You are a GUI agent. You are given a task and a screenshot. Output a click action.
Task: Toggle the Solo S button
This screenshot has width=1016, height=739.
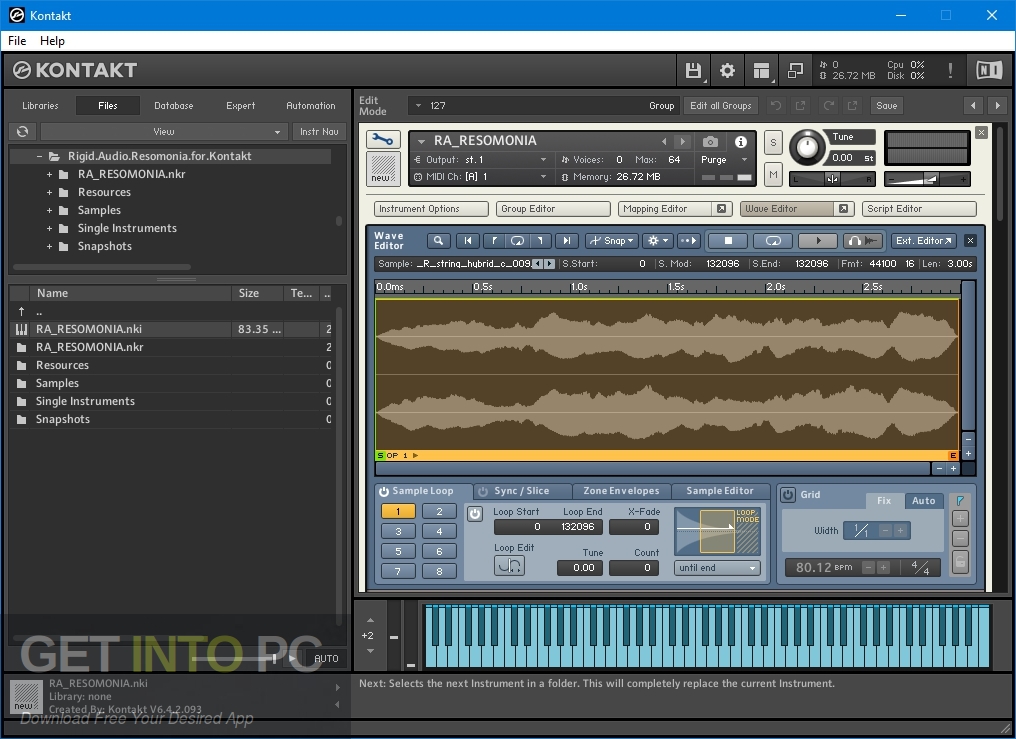(x=773, y=142)
